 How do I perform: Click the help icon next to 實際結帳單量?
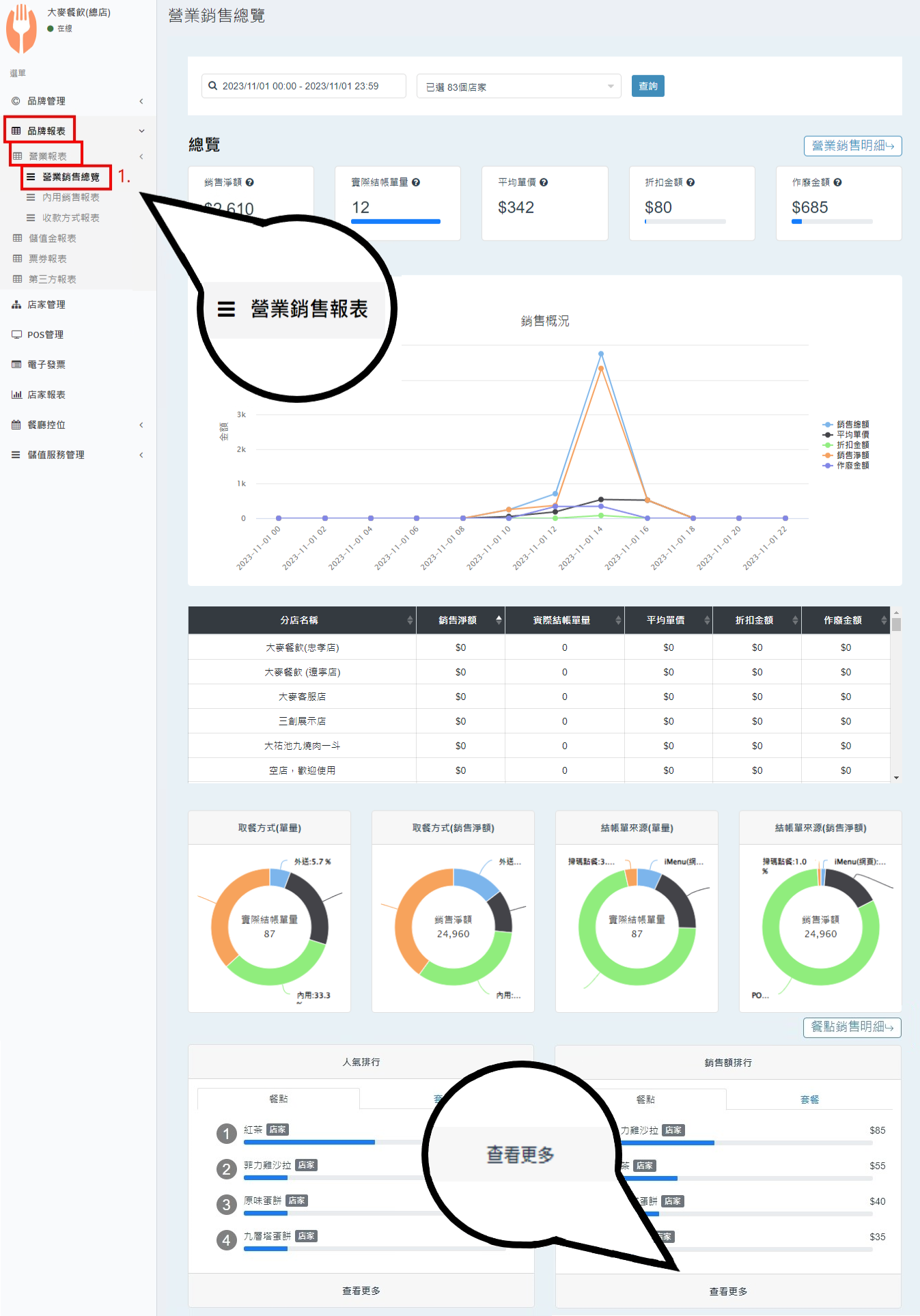pos(416,182)
